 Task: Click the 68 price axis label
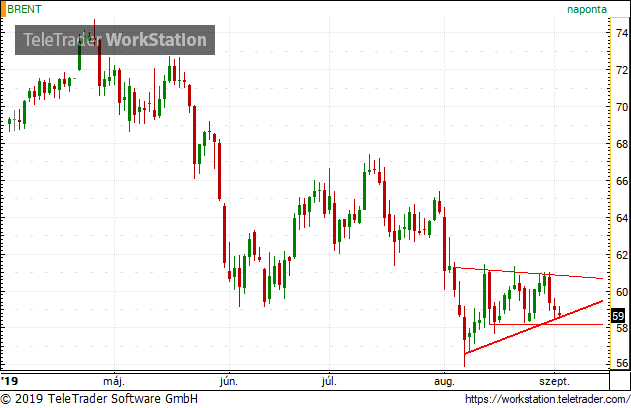point(622,144)
